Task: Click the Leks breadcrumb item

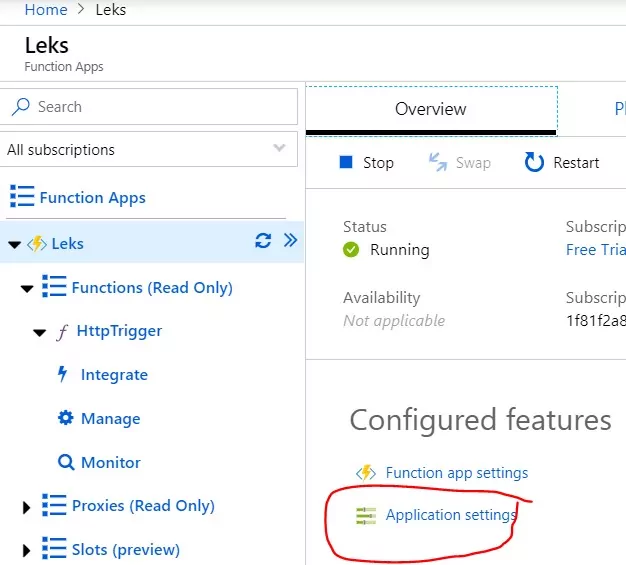Action: [x=111, y=10]
